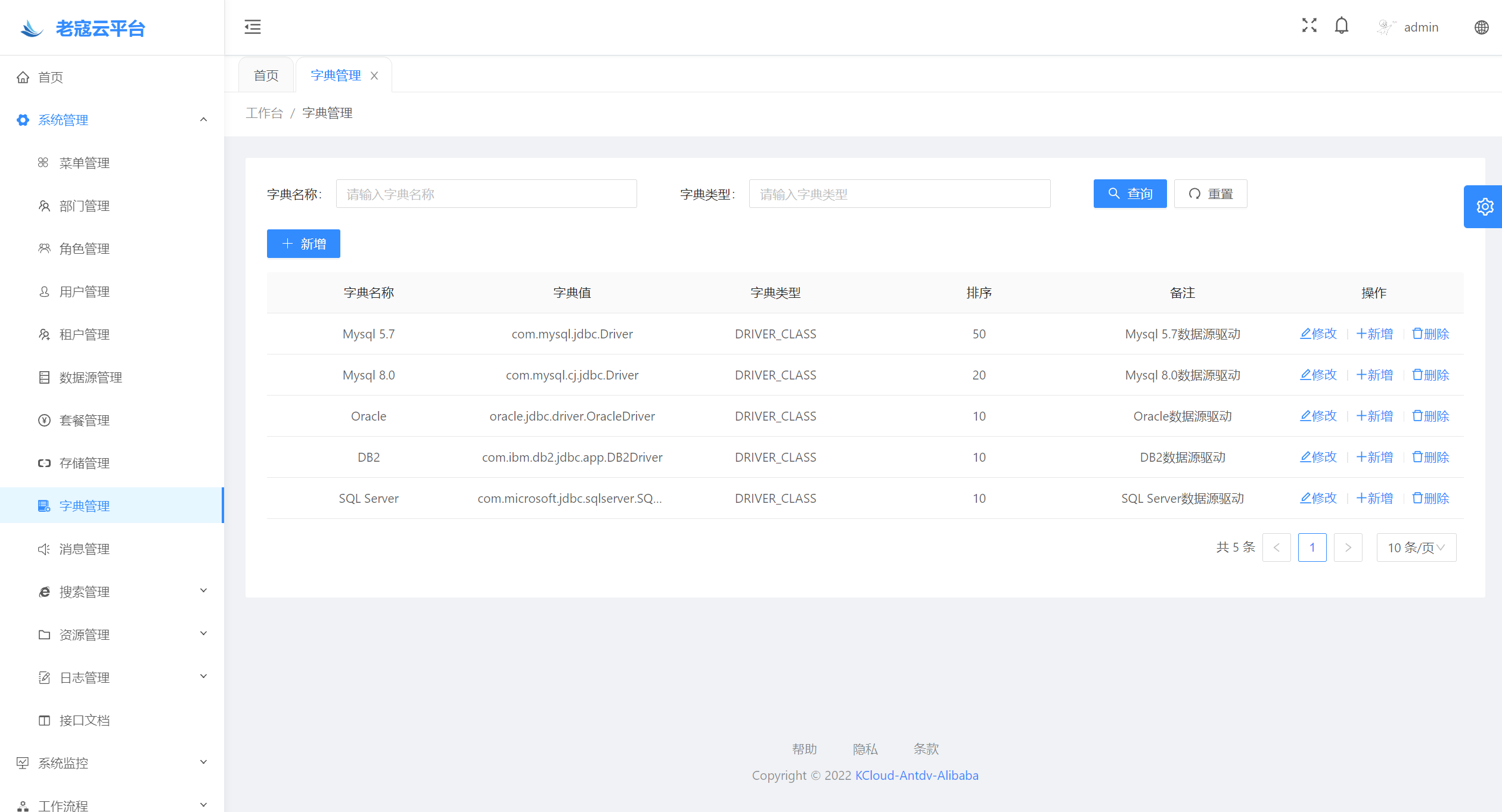Enter fullscreen mode via the expand icon
Image resolution: width=1502 pixels, height=812 pixels.
pos(1309,26)
